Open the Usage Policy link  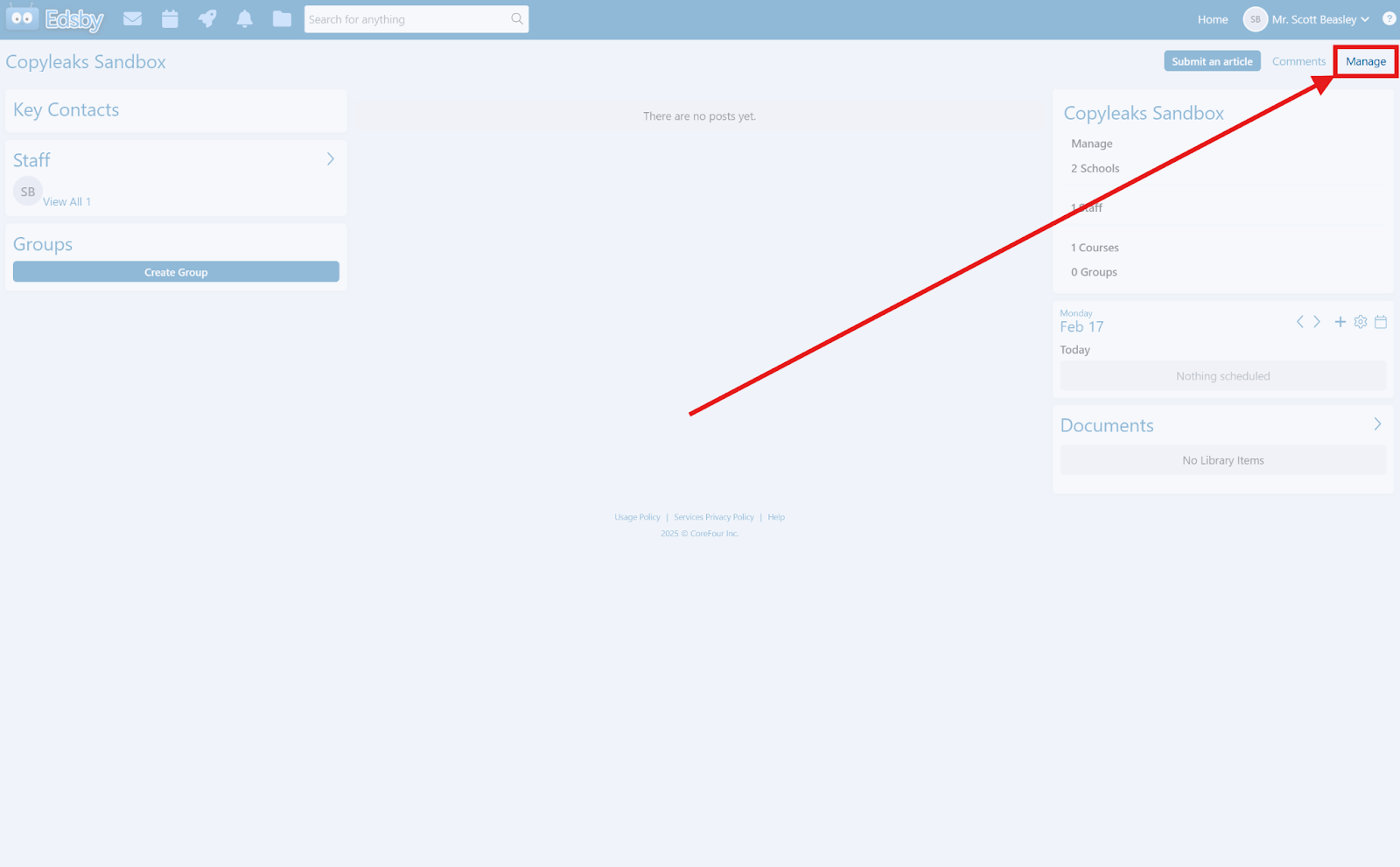tap(637, 517)
